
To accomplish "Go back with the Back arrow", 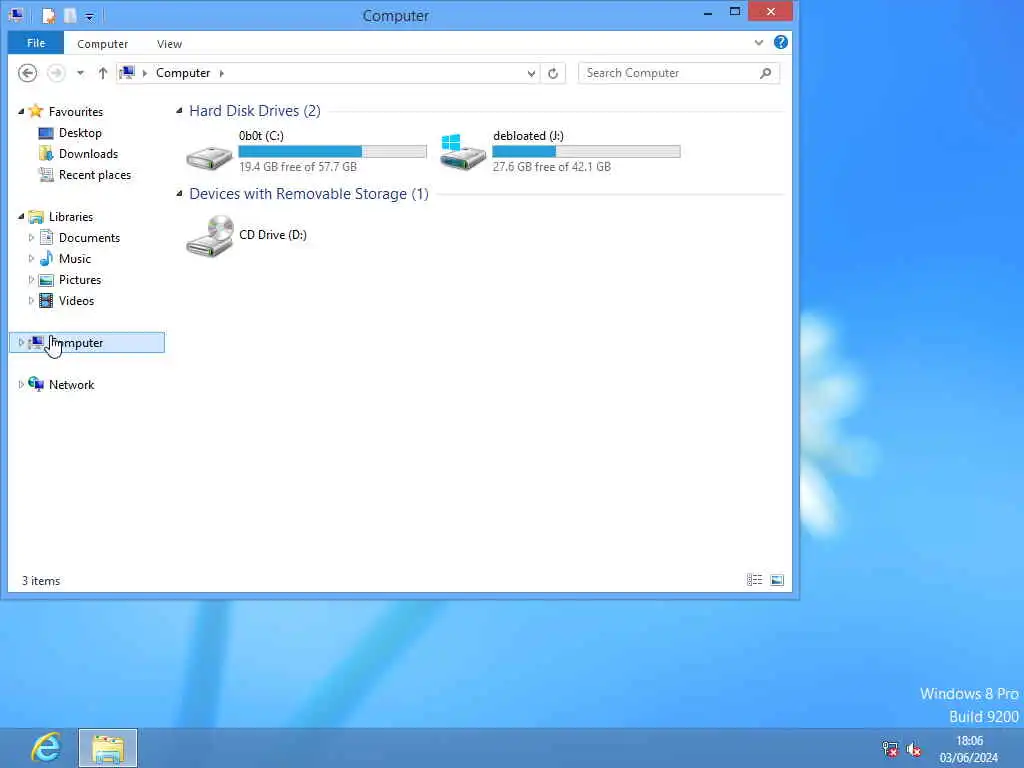I will 27,73.
